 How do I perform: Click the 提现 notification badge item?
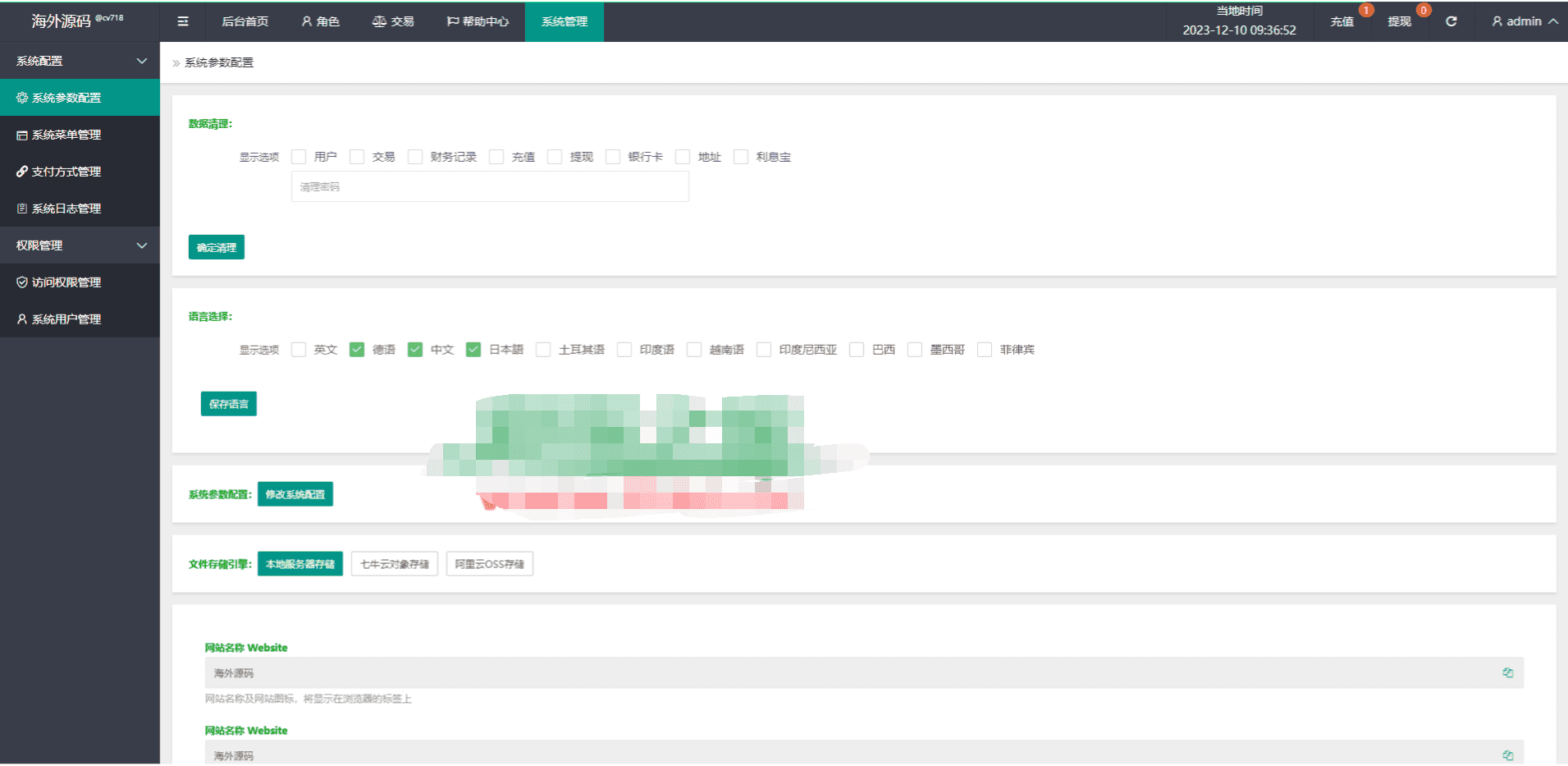point(1400,21)
